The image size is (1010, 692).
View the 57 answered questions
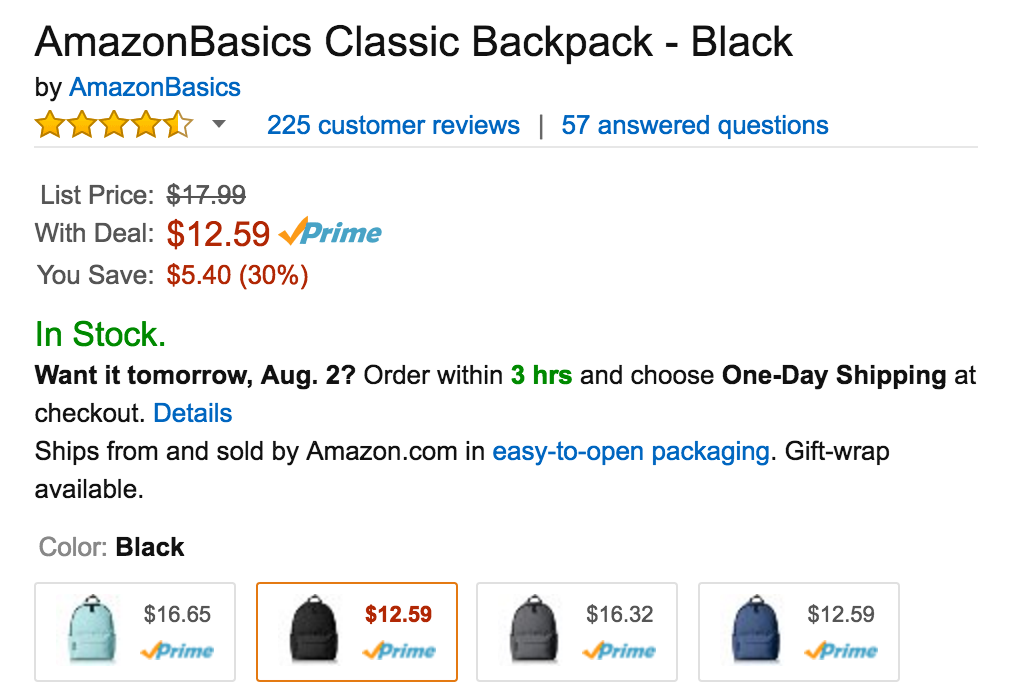[694, 124]
